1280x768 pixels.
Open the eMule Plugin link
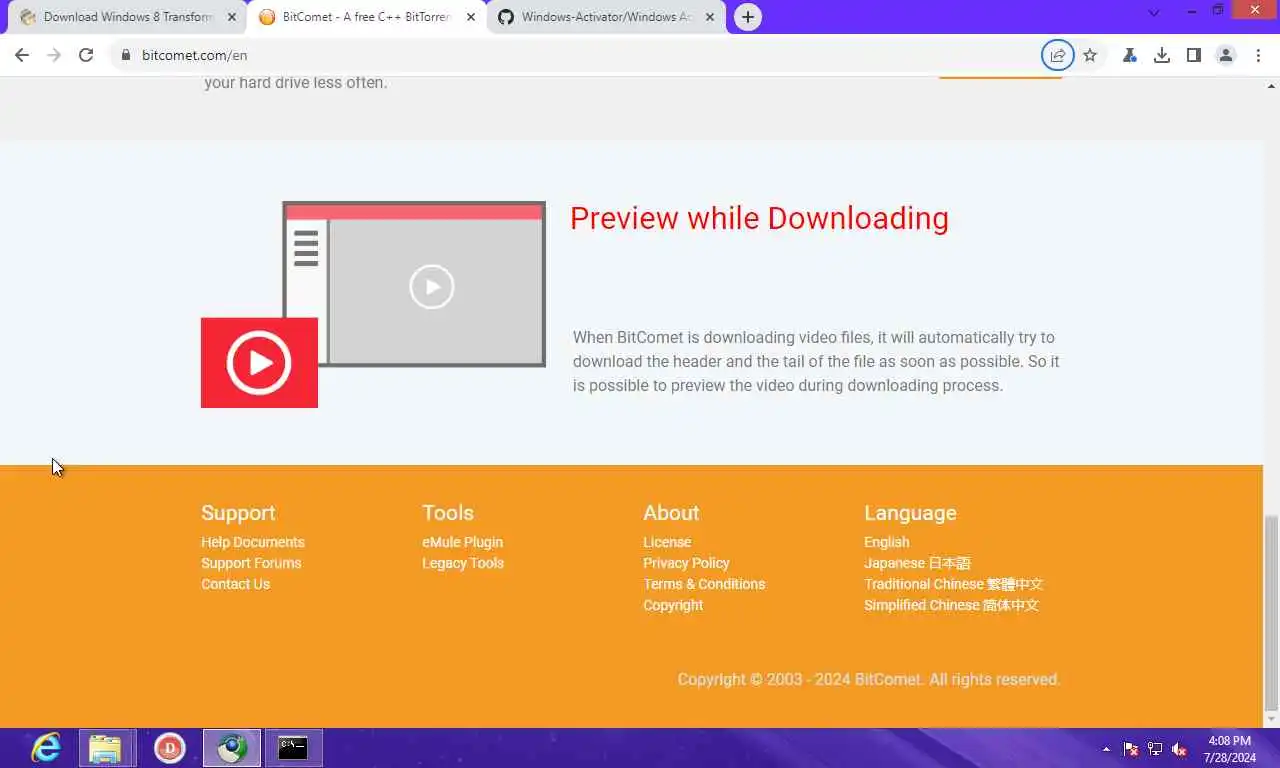pos(462,542)
